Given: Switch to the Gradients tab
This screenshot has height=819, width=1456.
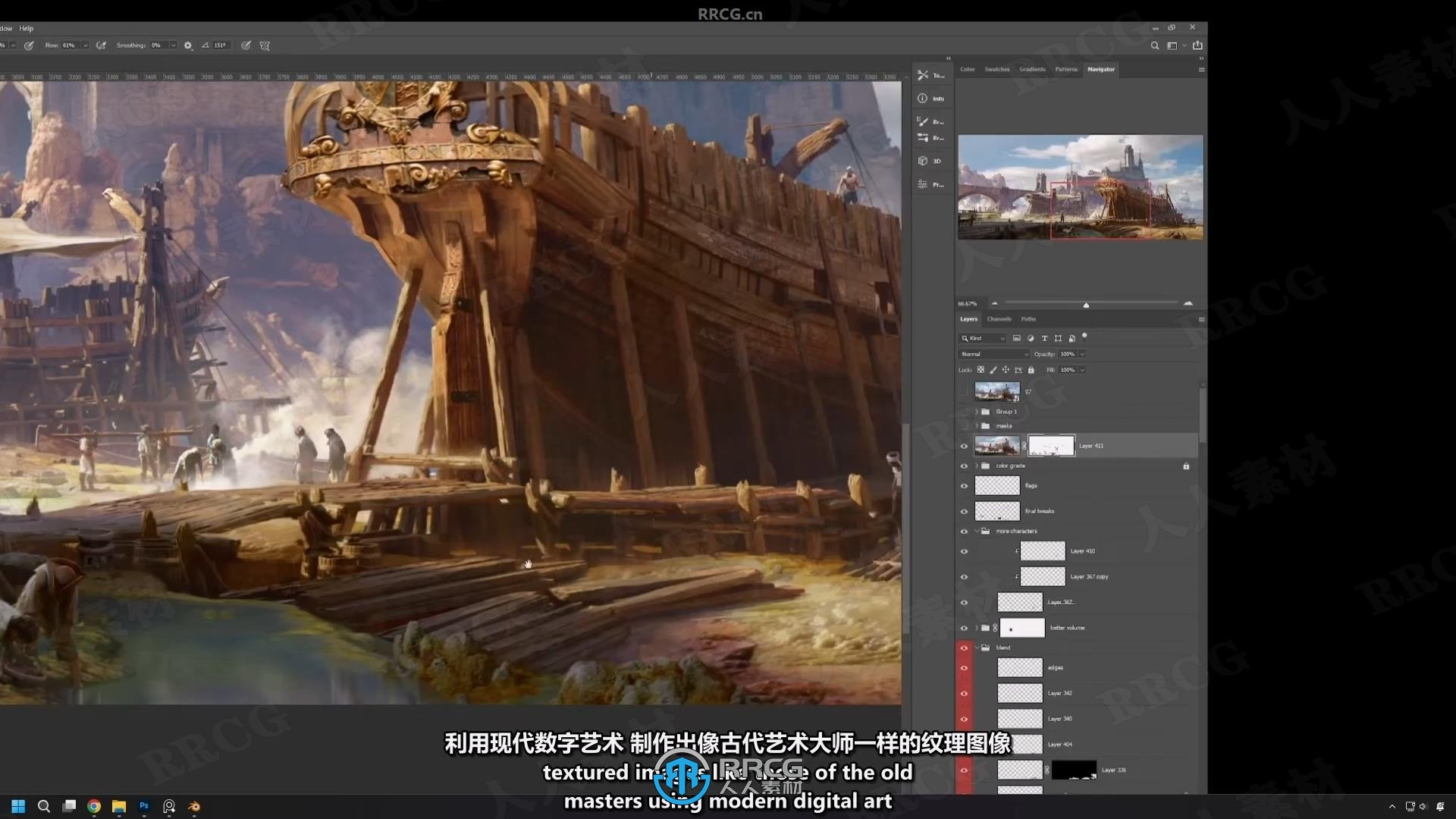Looking at the screenshot, I should click(x=1032, y=69).
